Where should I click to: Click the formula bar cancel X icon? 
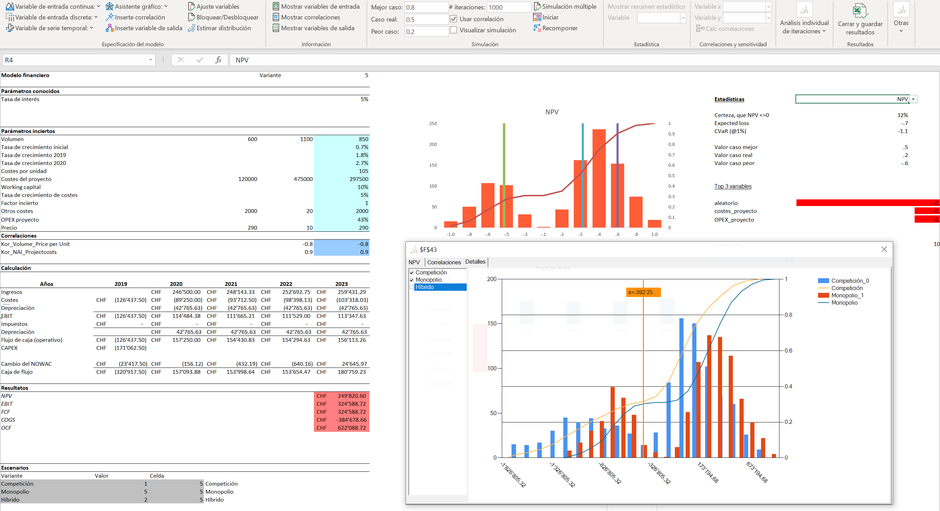click(x=180, y=60)
